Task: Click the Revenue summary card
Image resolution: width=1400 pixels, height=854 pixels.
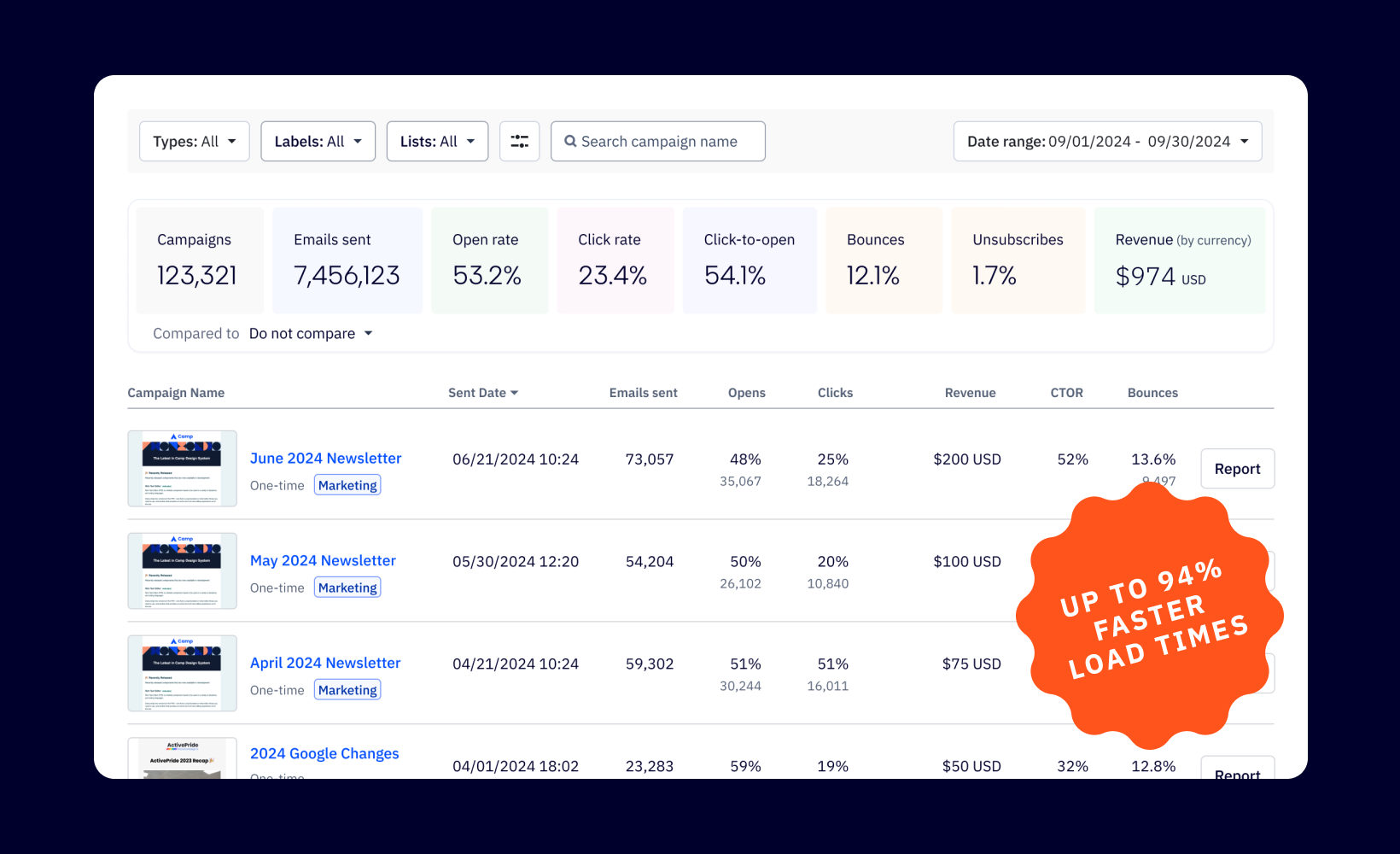Action: (1179, 260)
